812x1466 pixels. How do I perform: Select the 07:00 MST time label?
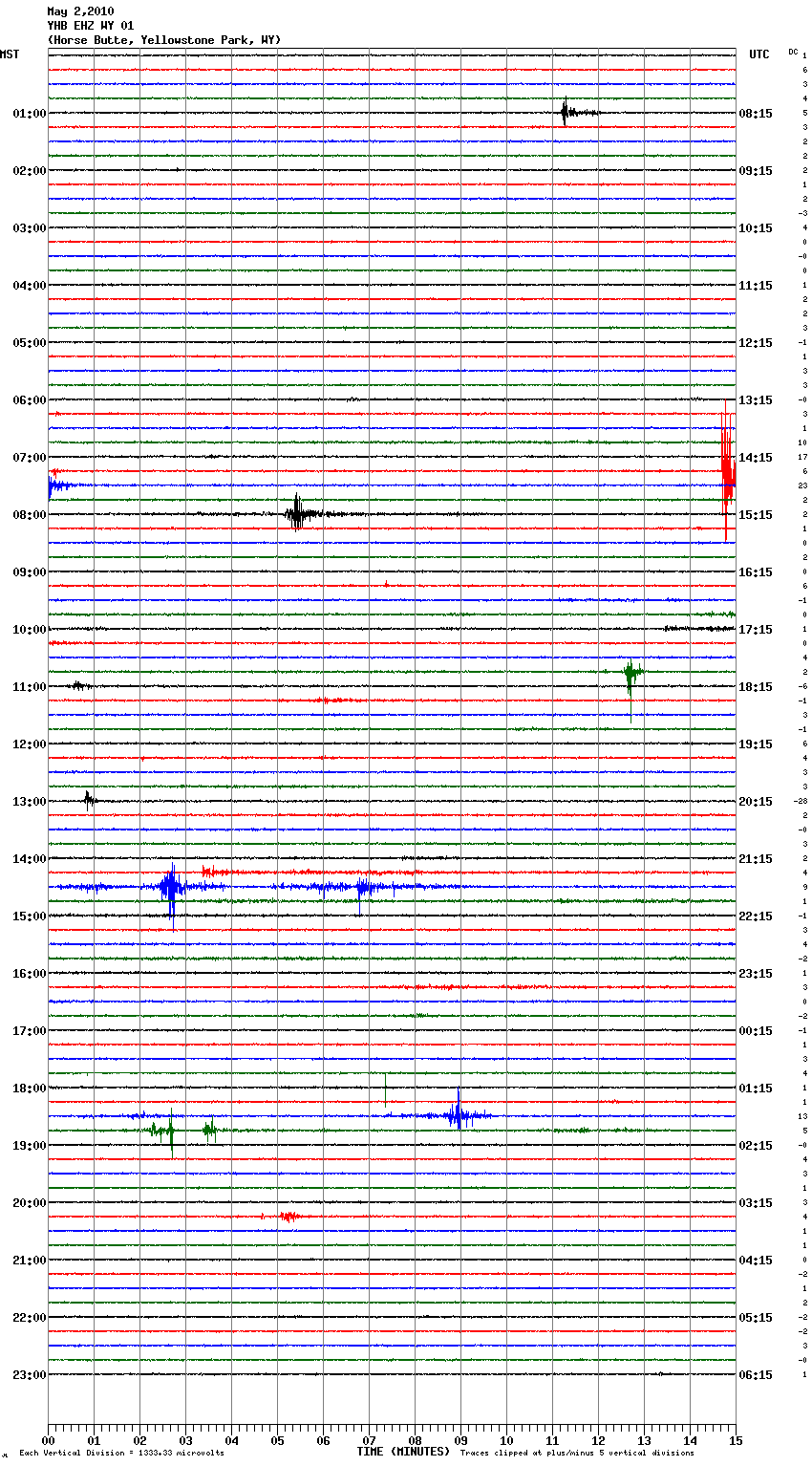(29, 458)
